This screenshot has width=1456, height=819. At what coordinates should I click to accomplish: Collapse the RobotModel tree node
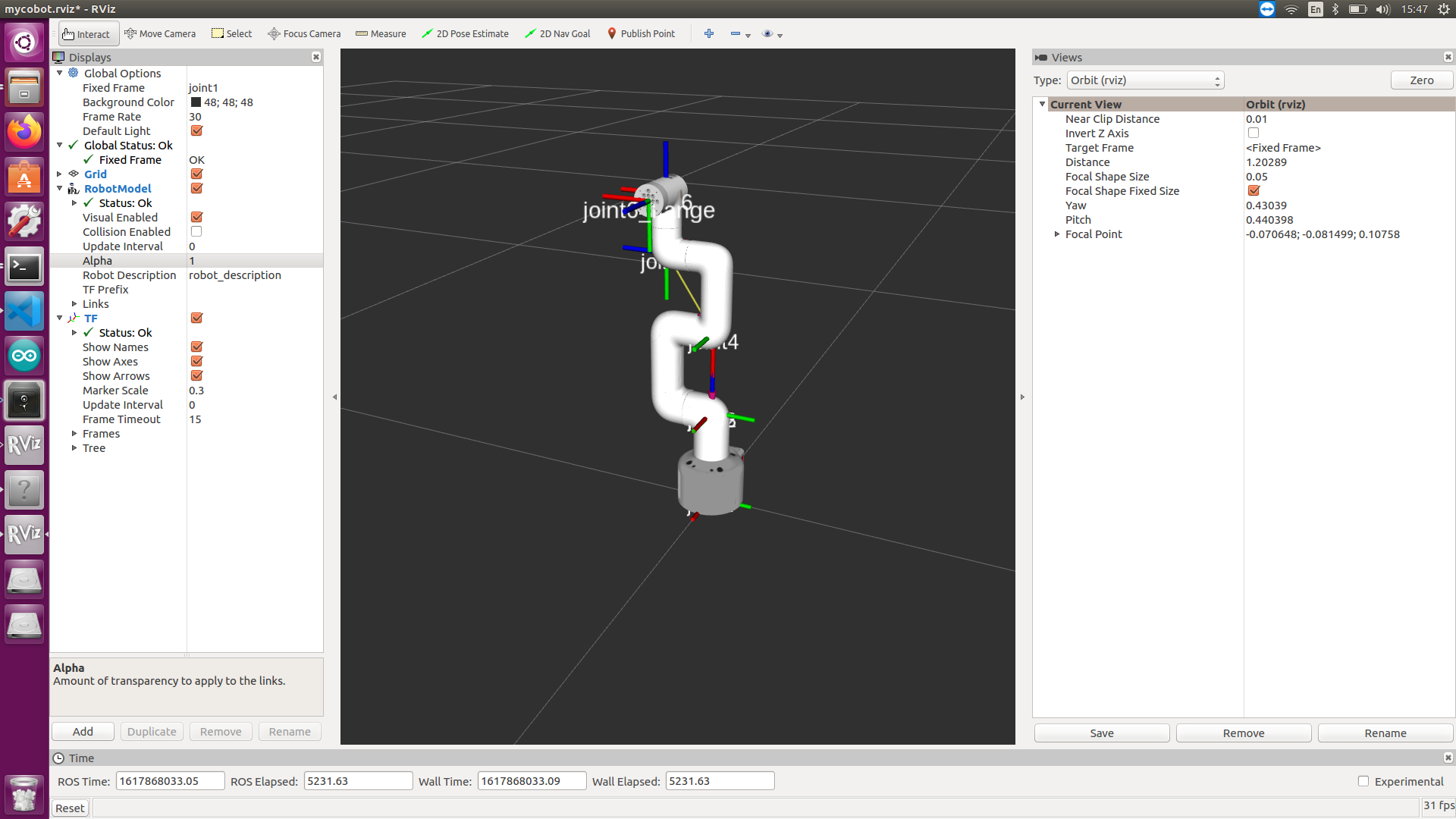point(60,189)
